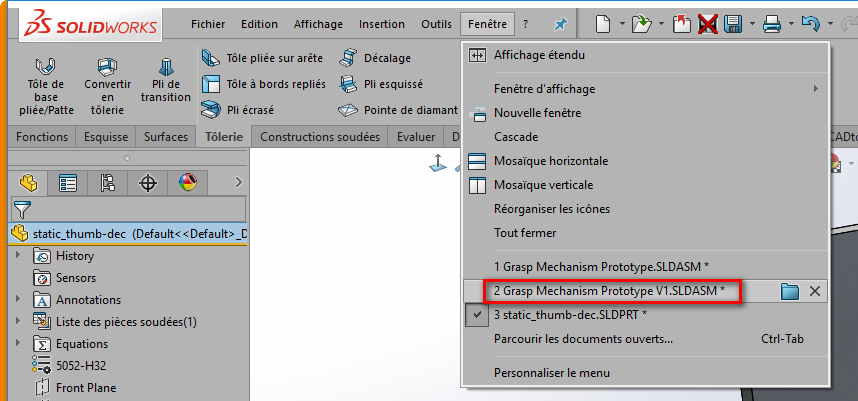The width and height of the screenshot is (858, 401).
Task: Pin the menu bar with pushpin
Action: coord(560,24)
